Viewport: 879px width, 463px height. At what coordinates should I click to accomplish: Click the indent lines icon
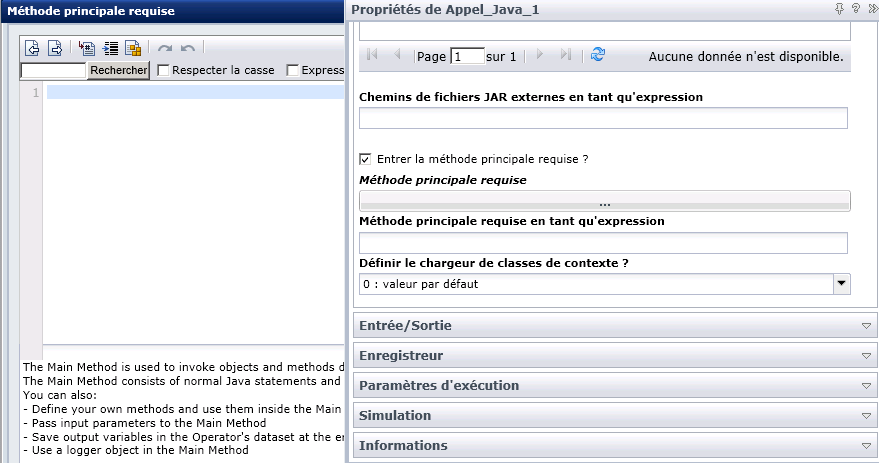[110, 48]
